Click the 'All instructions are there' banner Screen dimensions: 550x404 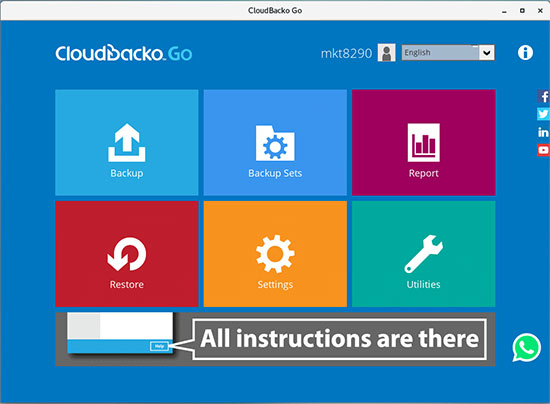click(275, 339)
